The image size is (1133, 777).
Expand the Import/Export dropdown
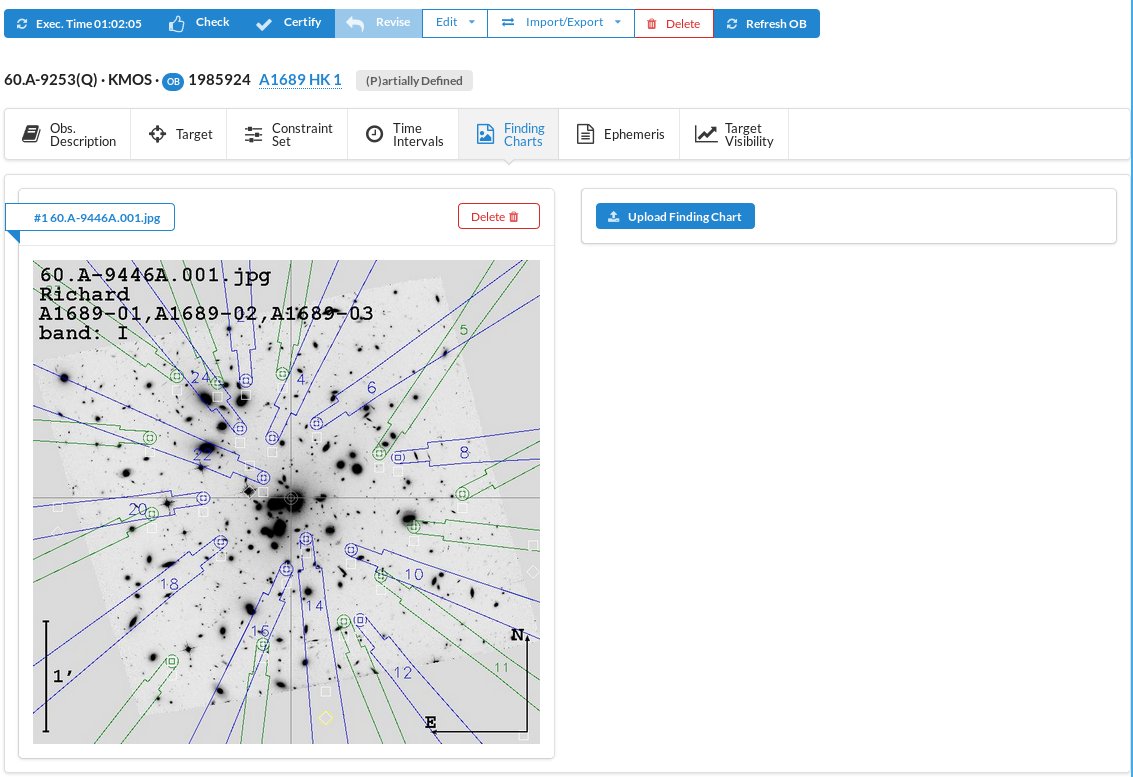[x=561, y=23]
